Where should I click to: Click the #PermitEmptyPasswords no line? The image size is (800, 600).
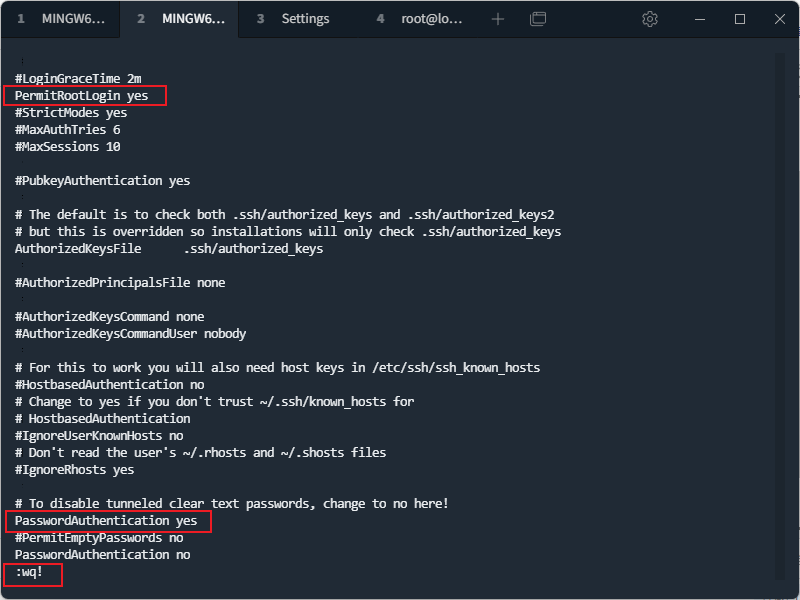click(x=99, y=538)
